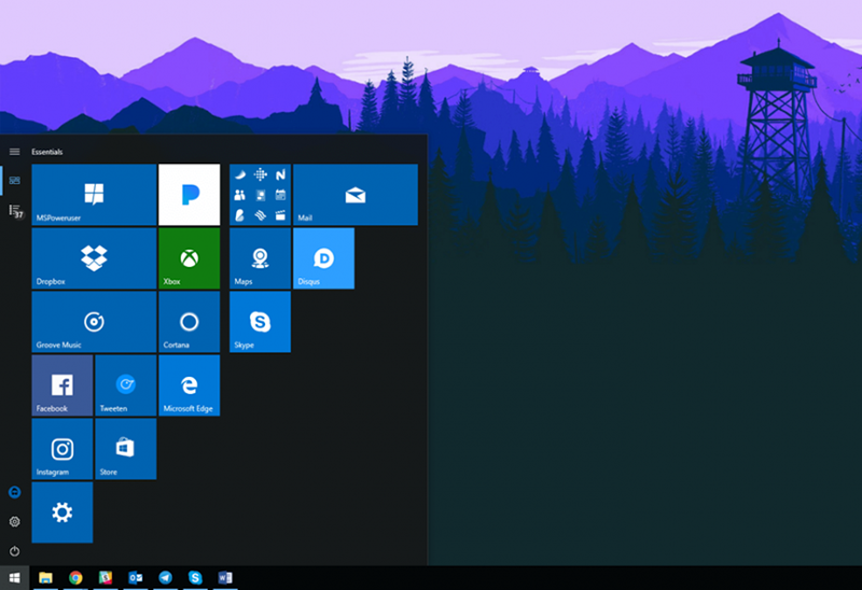Open Skype from the taskbar

click(195, 577)
